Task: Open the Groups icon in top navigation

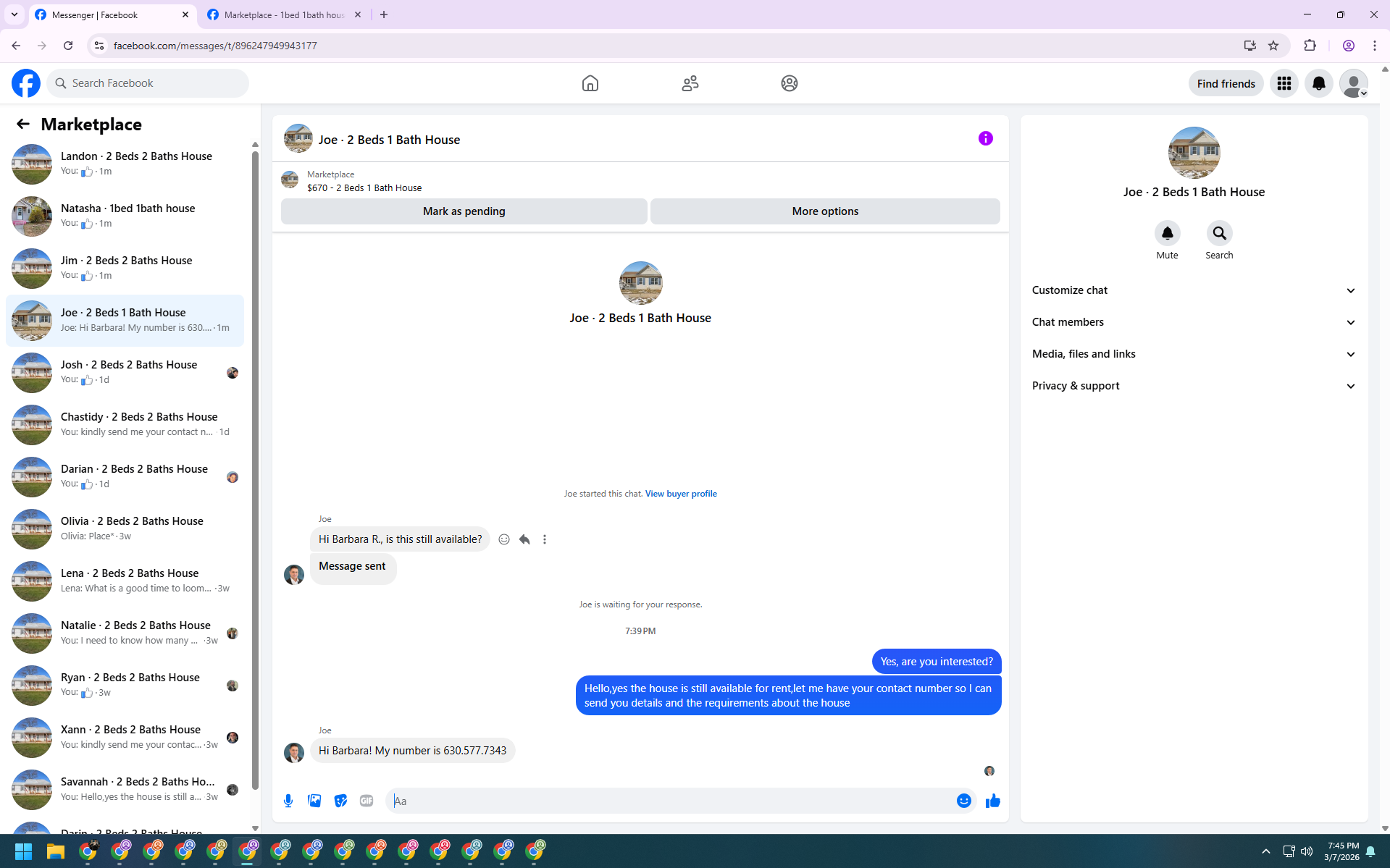Action: [790, 83]
